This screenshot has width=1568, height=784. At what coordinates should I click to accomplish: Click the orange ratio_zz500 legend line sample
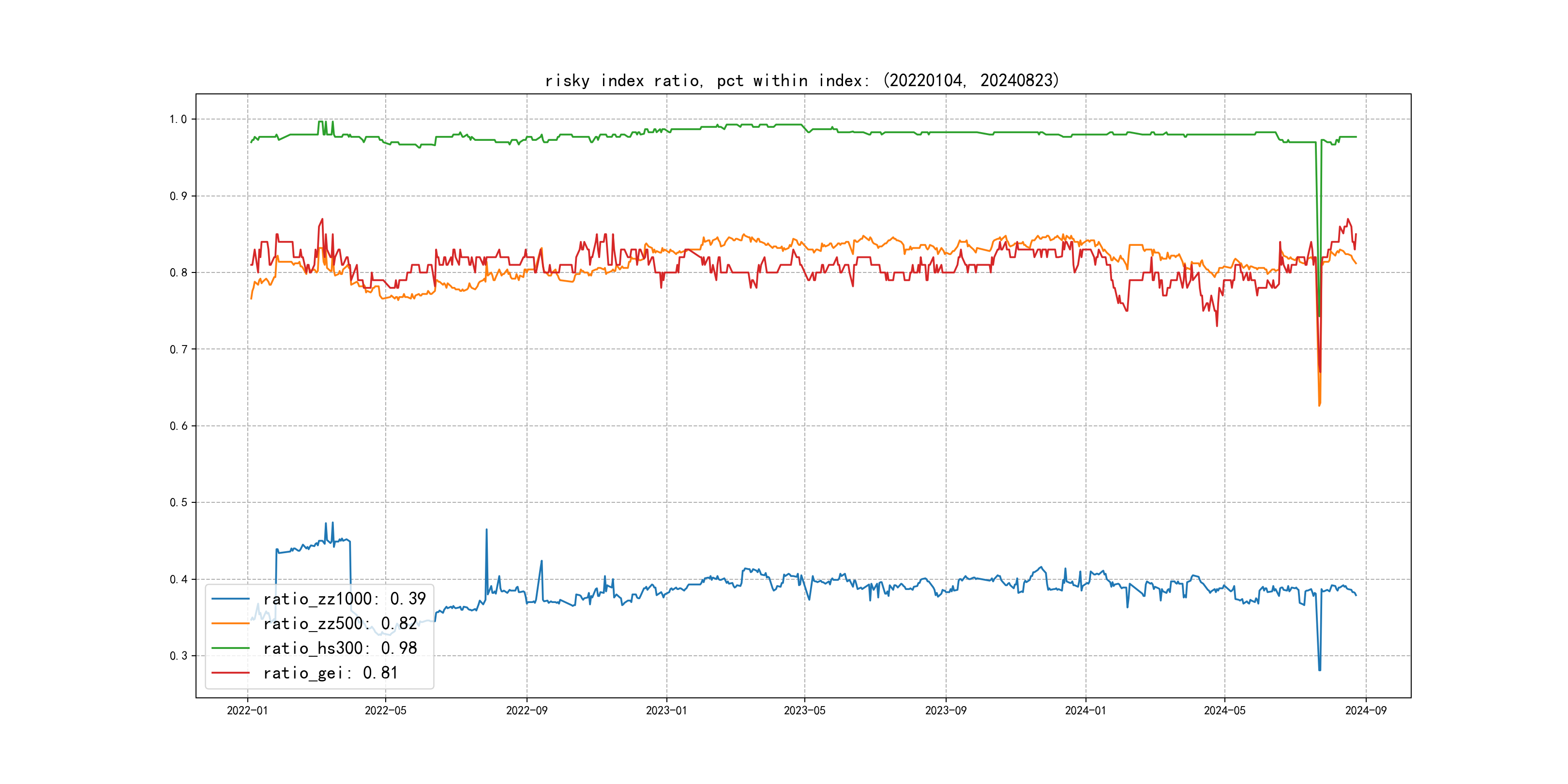[230, 623]
